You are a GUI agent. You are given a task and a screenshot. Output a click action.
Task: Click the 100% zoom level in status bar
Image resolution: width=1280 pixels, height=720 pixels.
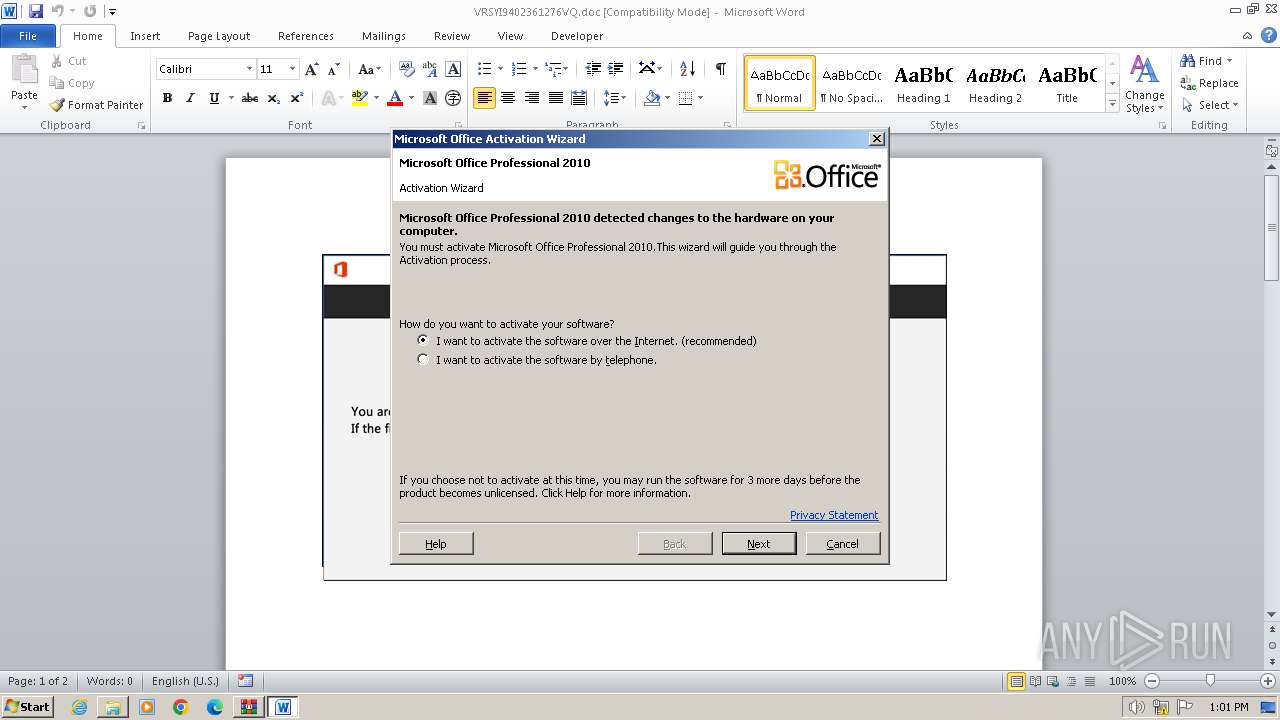[x=1122, y=681]
